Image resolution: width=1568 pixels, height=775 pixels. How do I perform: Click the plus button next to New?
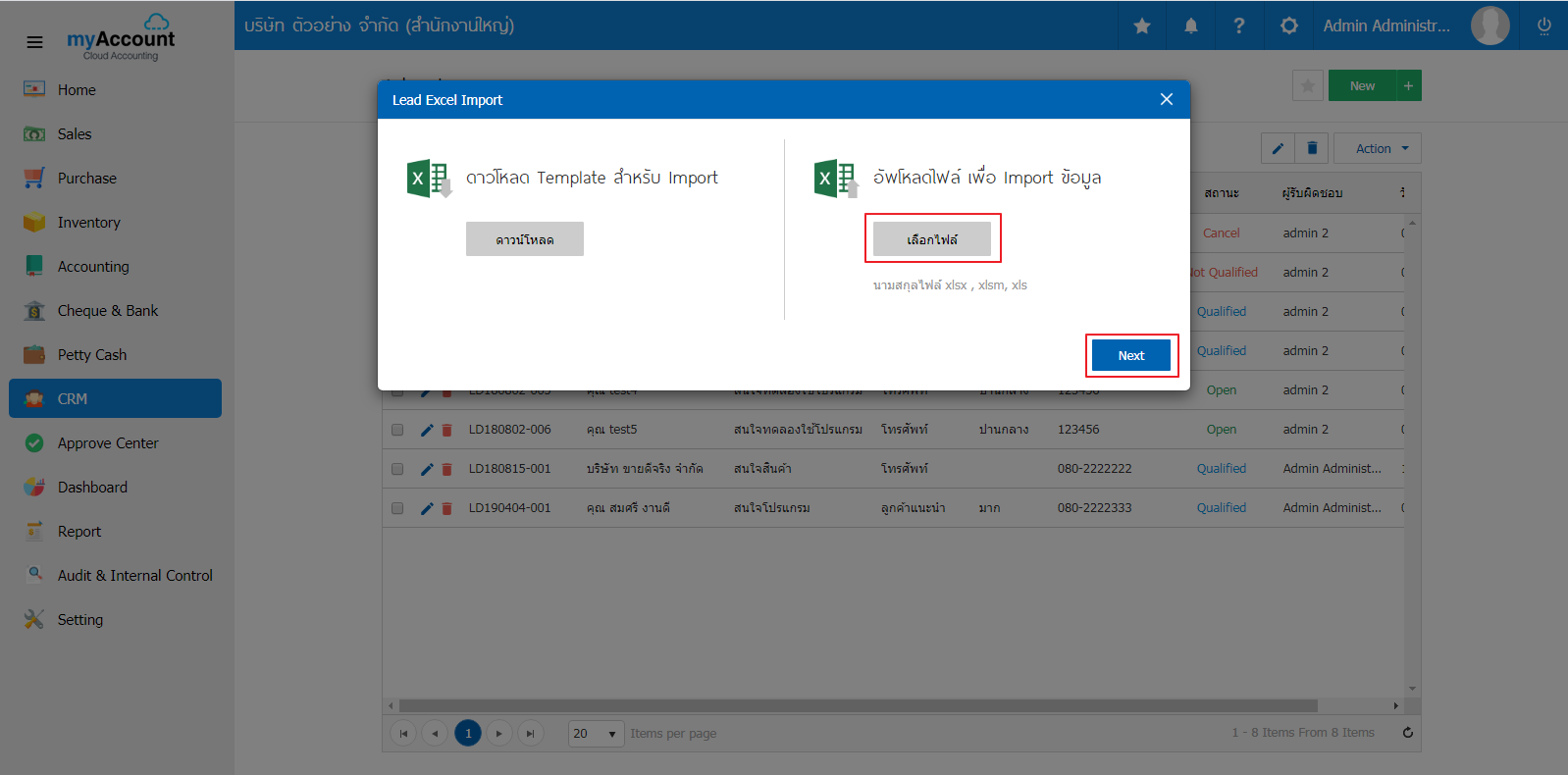point(1408,85)
